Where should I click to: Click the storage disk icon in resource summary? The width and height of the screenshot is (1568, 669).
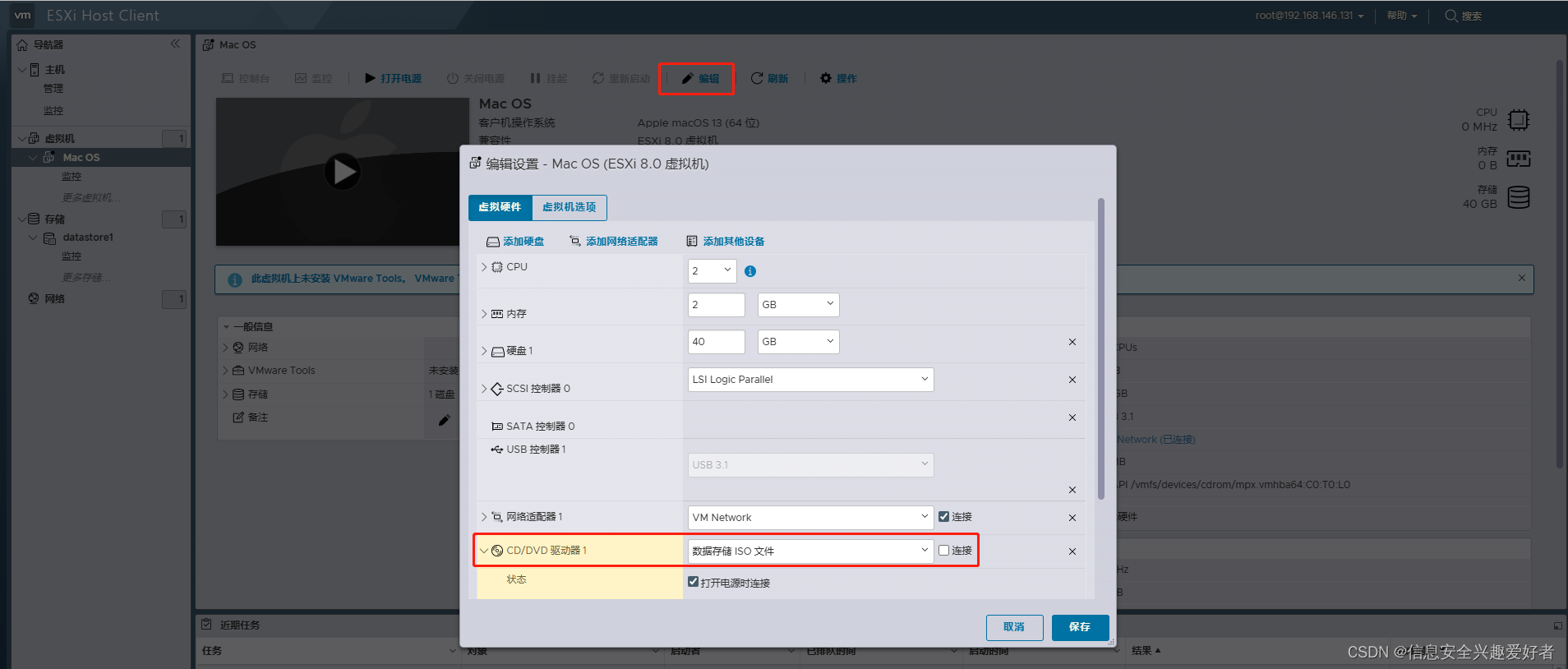coord(1519,197)
